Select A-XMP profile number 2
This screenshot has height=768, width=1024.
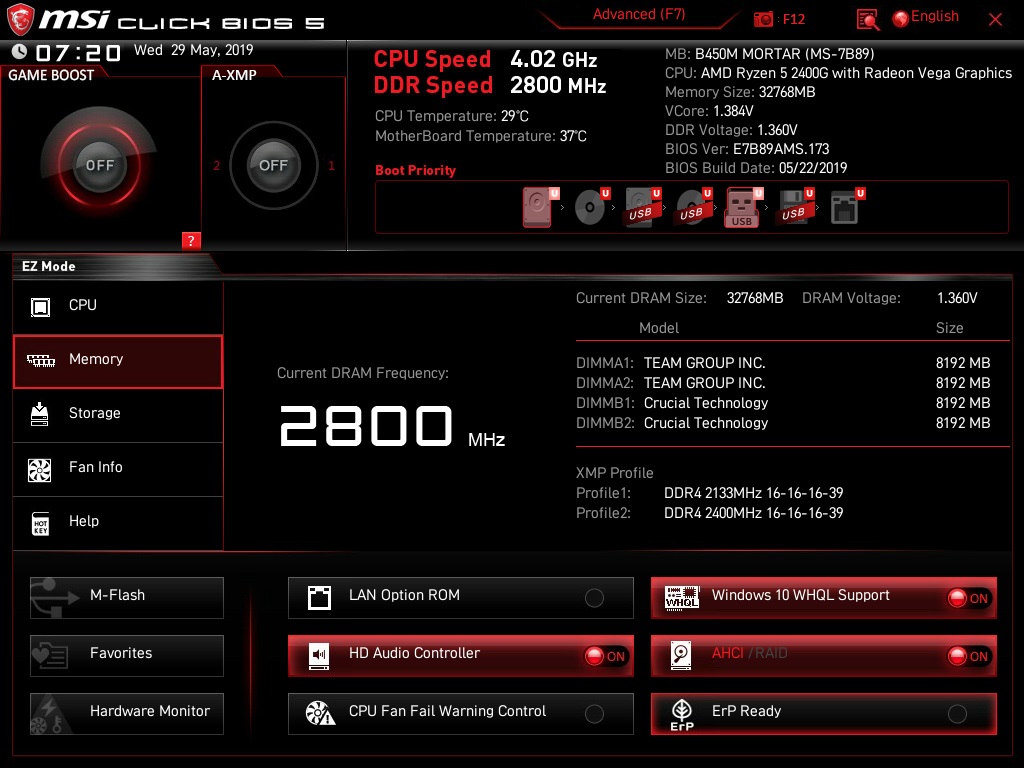click(x=216, y=166)
